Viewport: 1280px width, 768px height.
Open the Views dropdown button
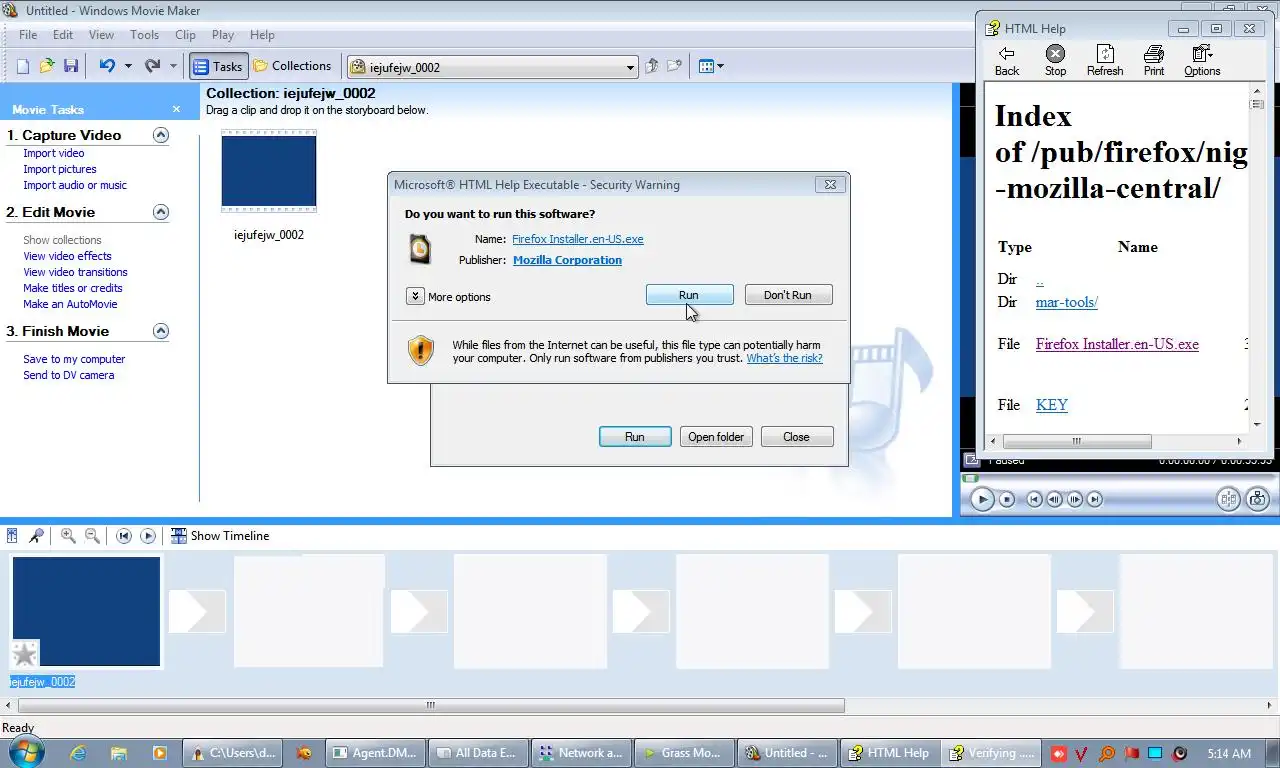coord(711,67)
